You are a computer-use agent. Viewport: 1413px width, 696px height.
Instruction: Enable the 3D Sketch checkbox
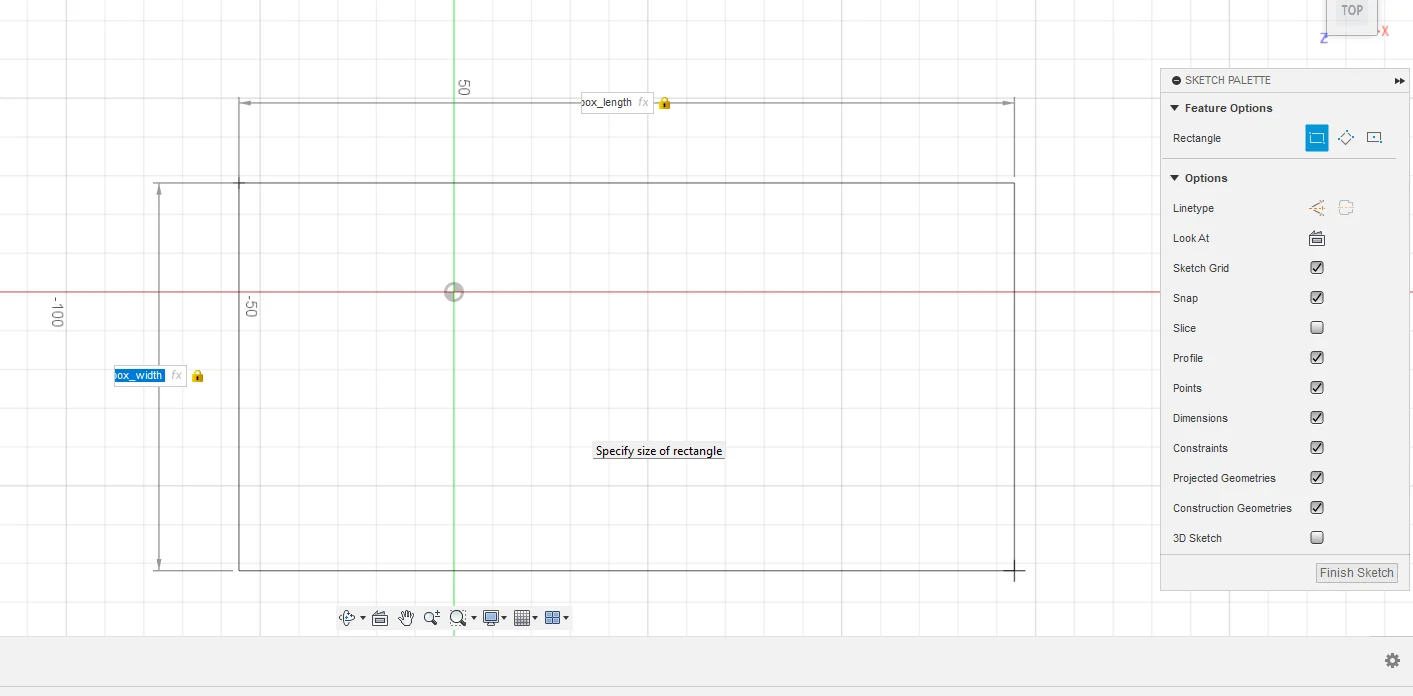click(1317, 538)
